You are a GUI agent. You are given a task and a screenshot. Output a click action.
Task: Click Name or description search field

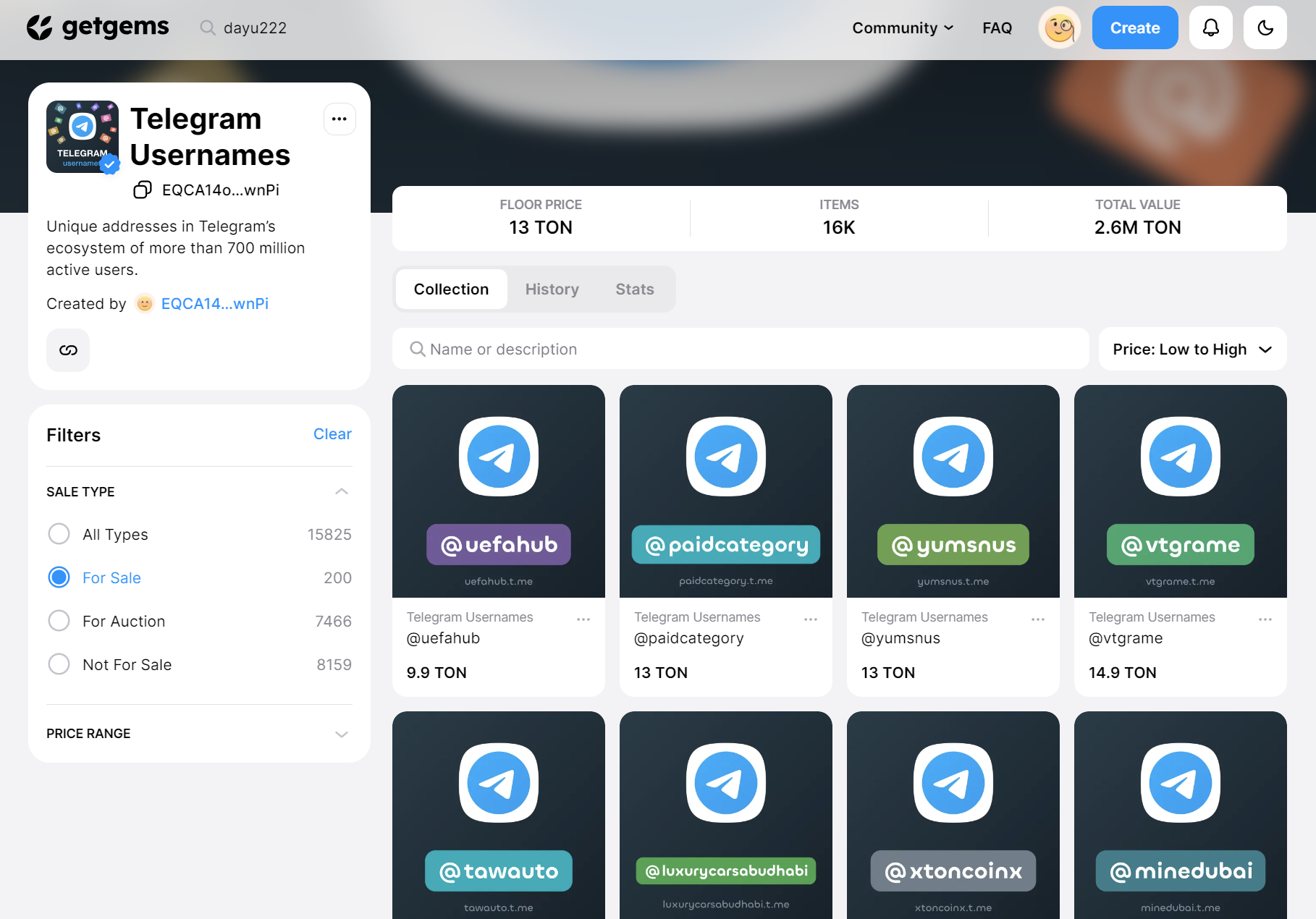(741, 349)
